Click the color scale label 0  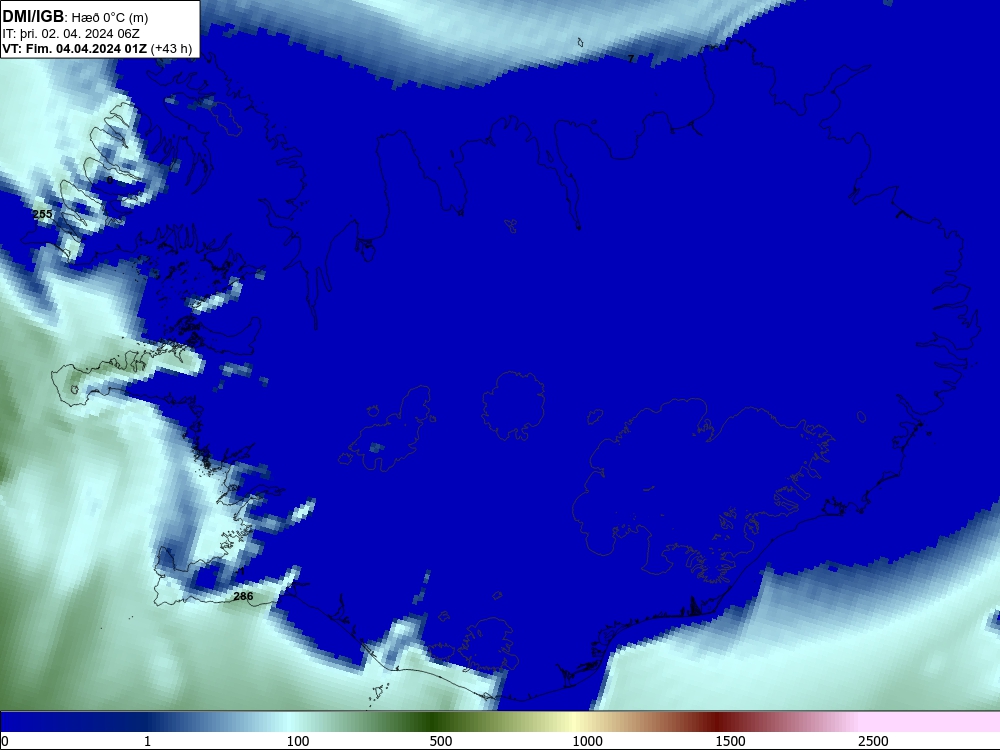click(x=5, y=741)
